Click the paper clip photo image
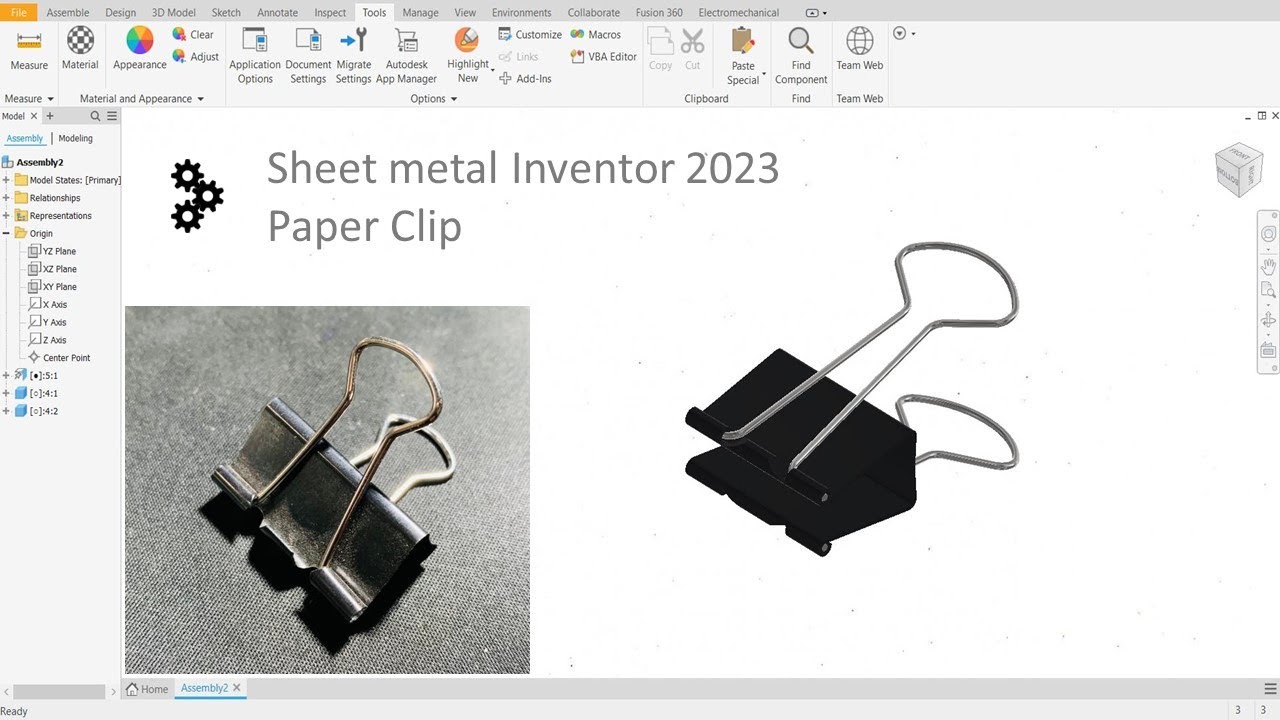 [327, 490]
